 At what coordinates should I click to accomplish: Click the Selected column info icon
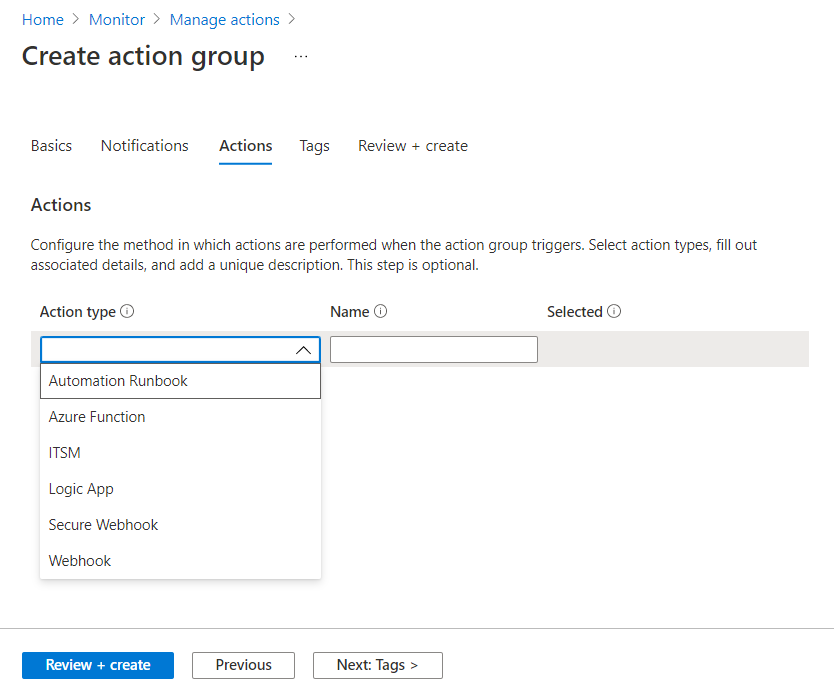coord(614,311)
